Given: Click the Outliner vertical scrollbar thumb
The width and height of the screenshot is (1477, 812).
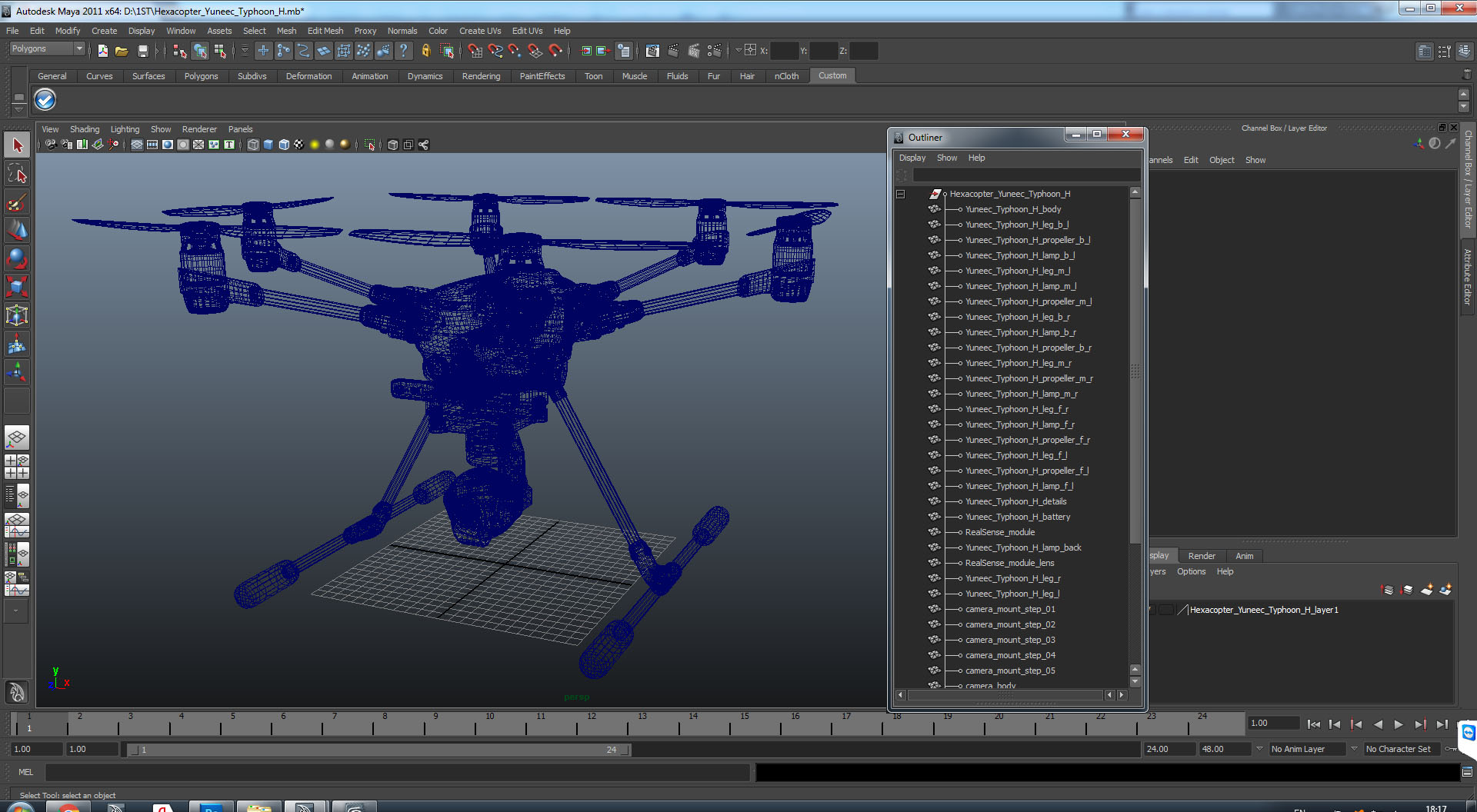Looking at the screenshot, I should 1135,369.
